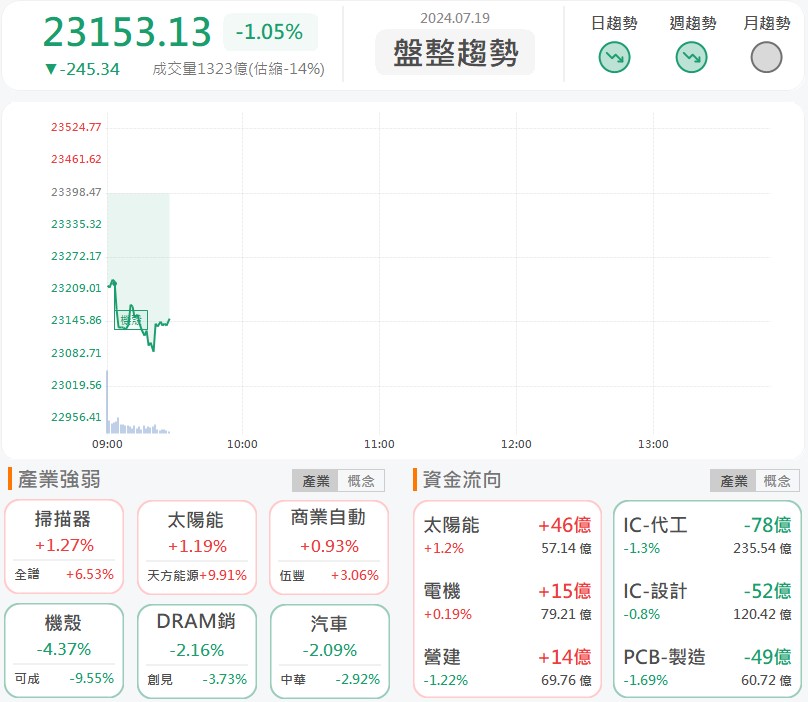Screen dimensions: 808x702
Task: Click the 235.54 億 turnover value
Action: click(762, 548)
